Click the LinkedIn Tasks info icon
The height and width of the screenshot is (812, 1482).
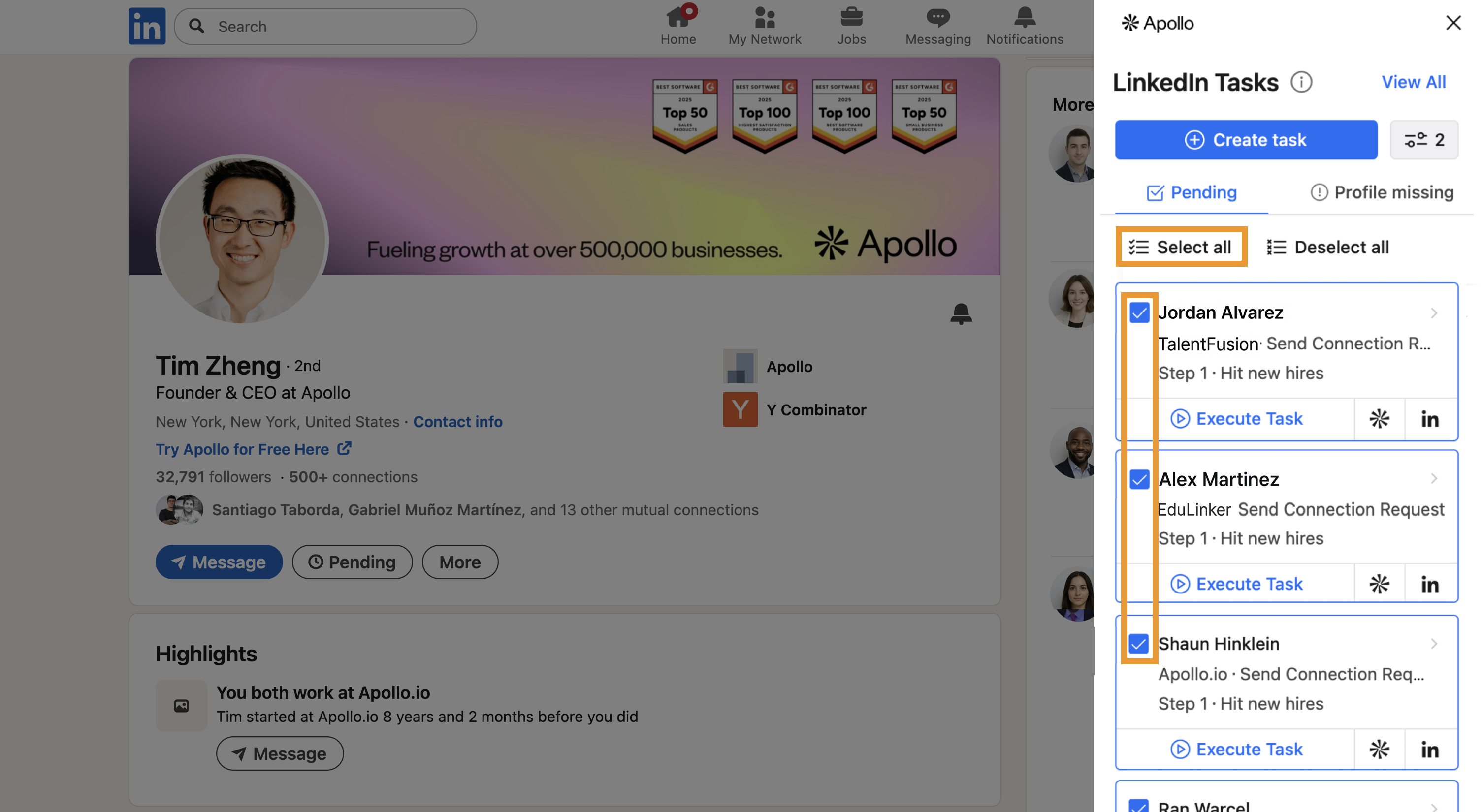coord(1301,82)
